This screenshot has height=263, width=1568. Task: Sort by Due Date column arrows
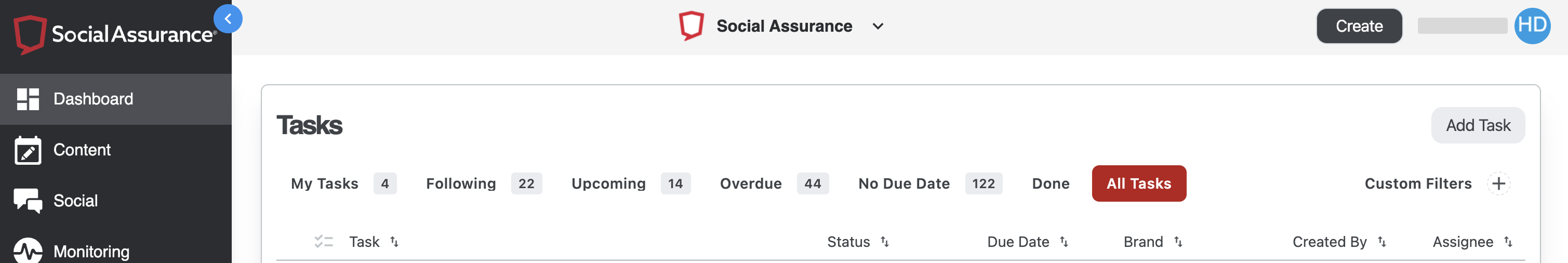tap(1064, 242)
